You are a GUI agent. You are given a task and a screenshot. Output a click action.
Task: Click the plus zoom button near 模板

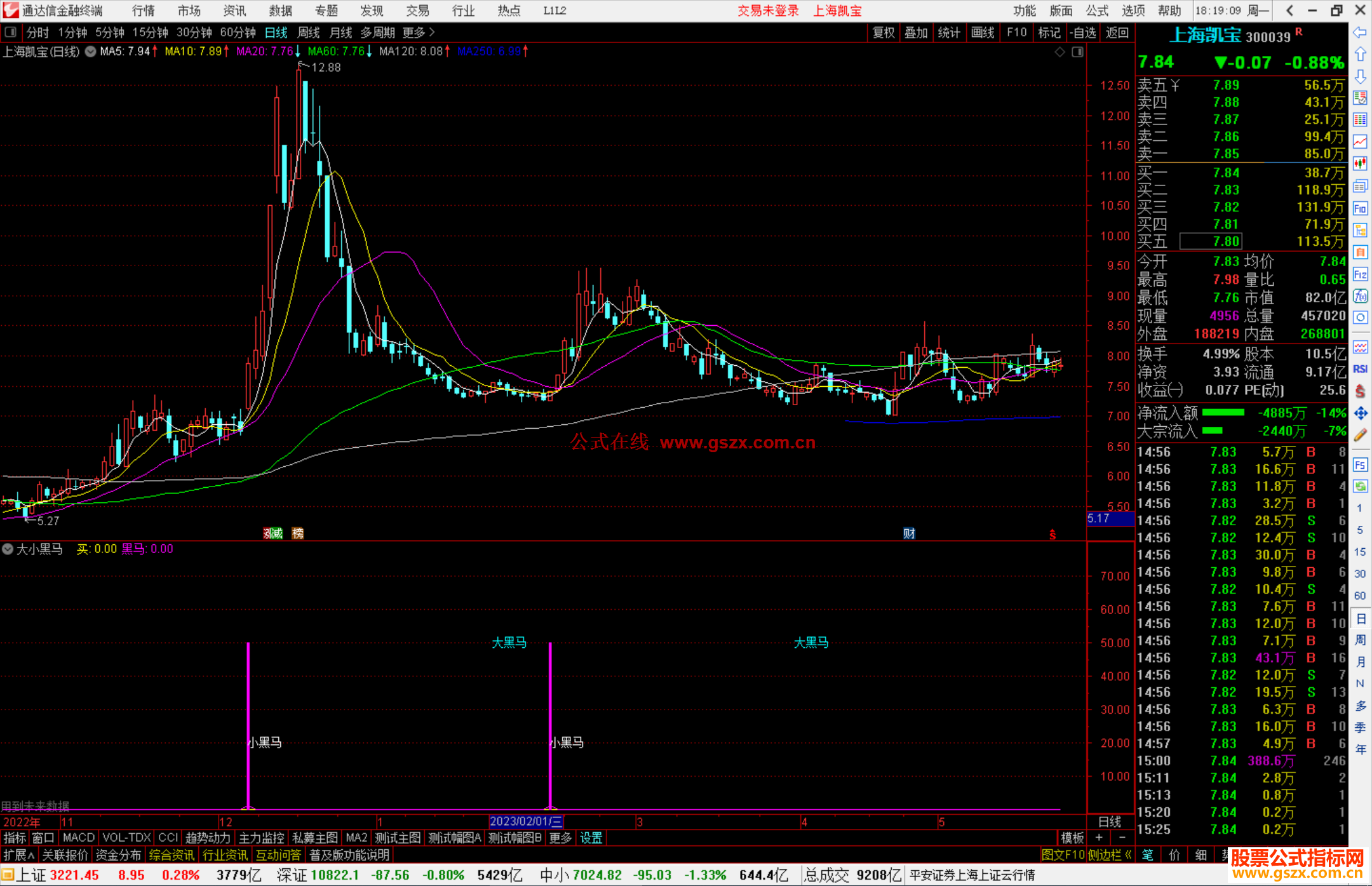[1099, 838]
